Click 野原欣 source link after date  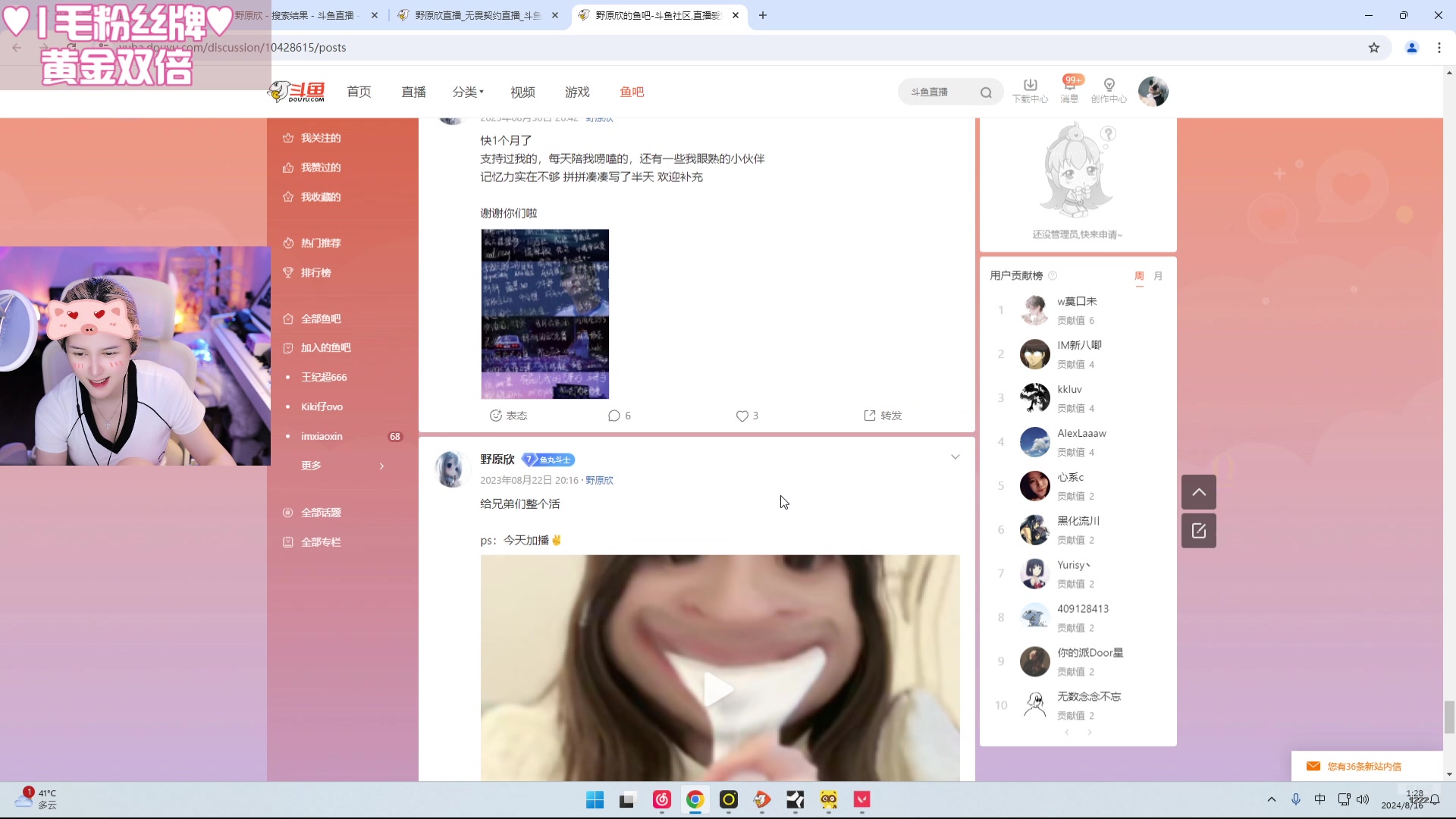599,481
